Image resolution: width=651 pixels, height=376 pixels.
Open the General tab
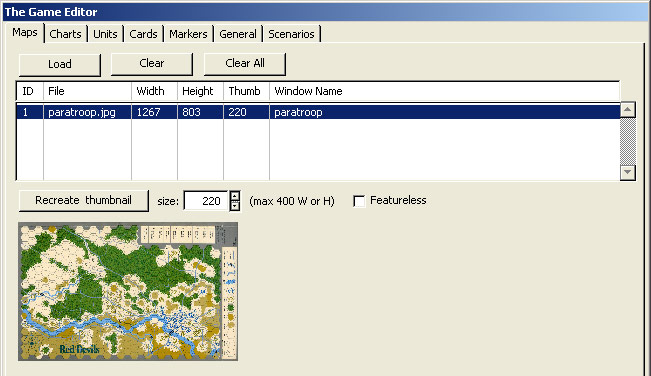(238, 34)
